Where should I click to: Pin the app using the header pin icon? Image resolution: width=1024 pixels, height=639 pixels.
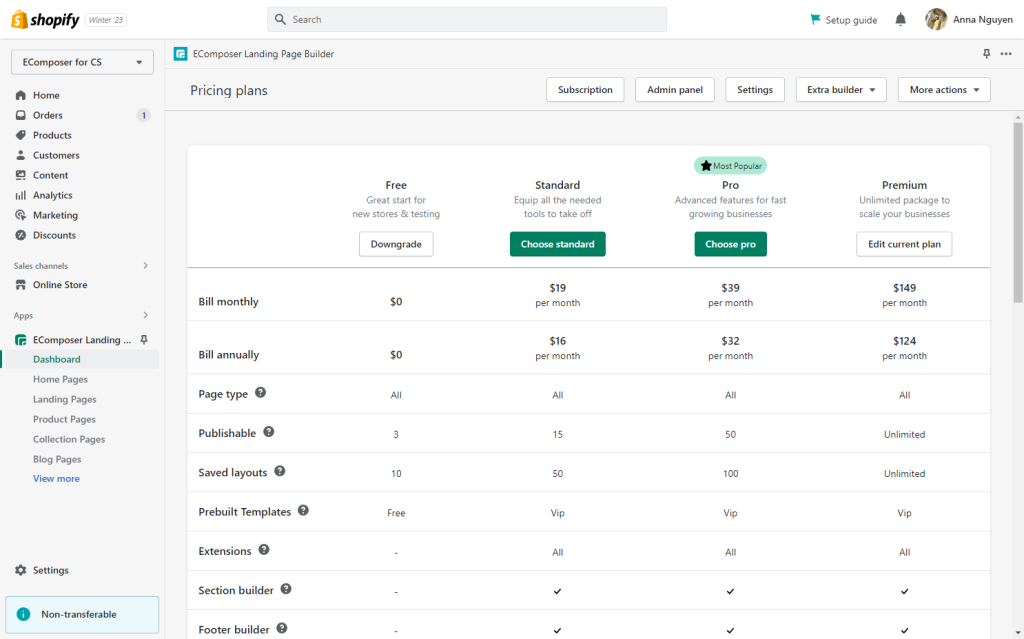point(986,54)
